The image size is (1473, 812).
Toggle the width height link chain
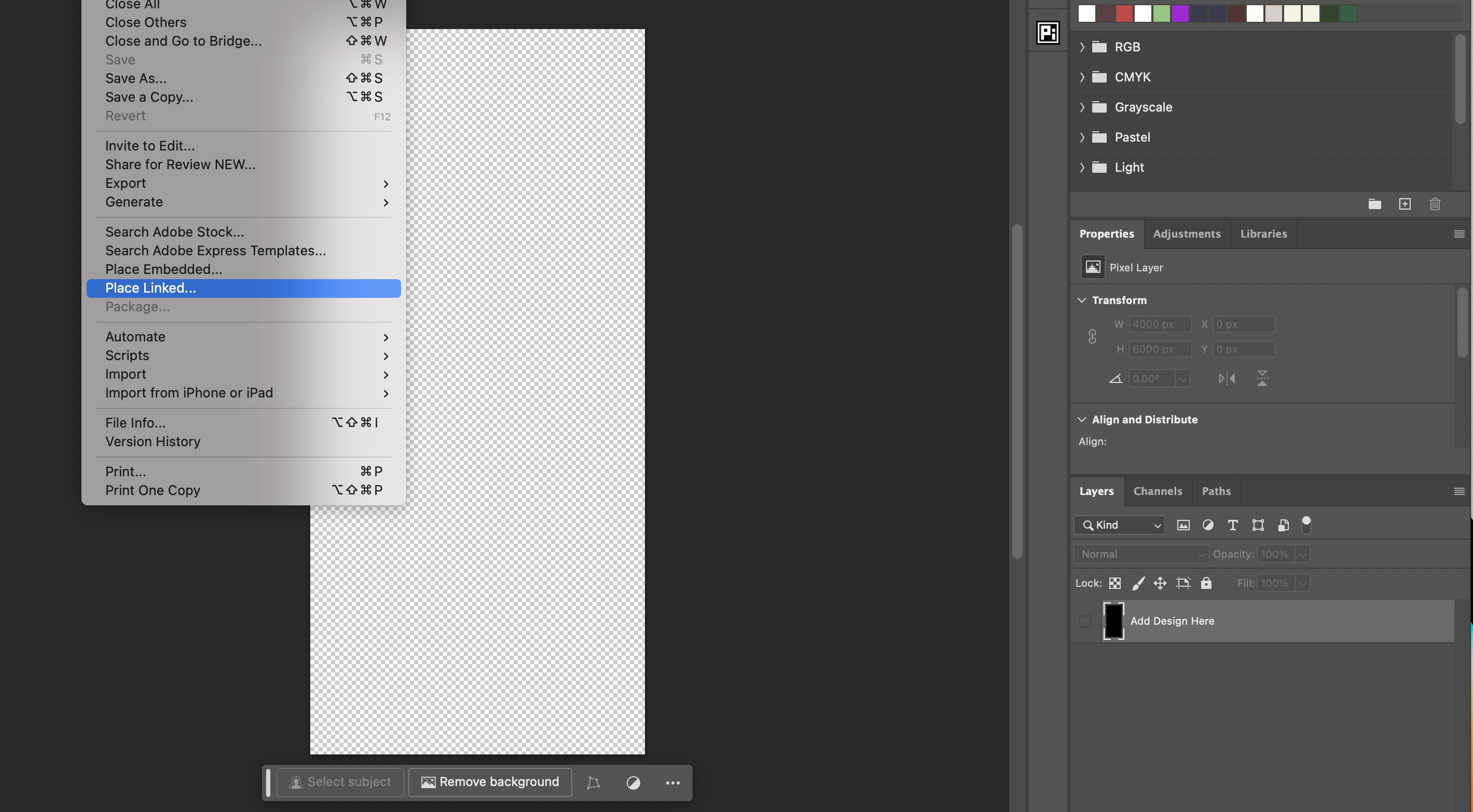tap(1092, 336)
